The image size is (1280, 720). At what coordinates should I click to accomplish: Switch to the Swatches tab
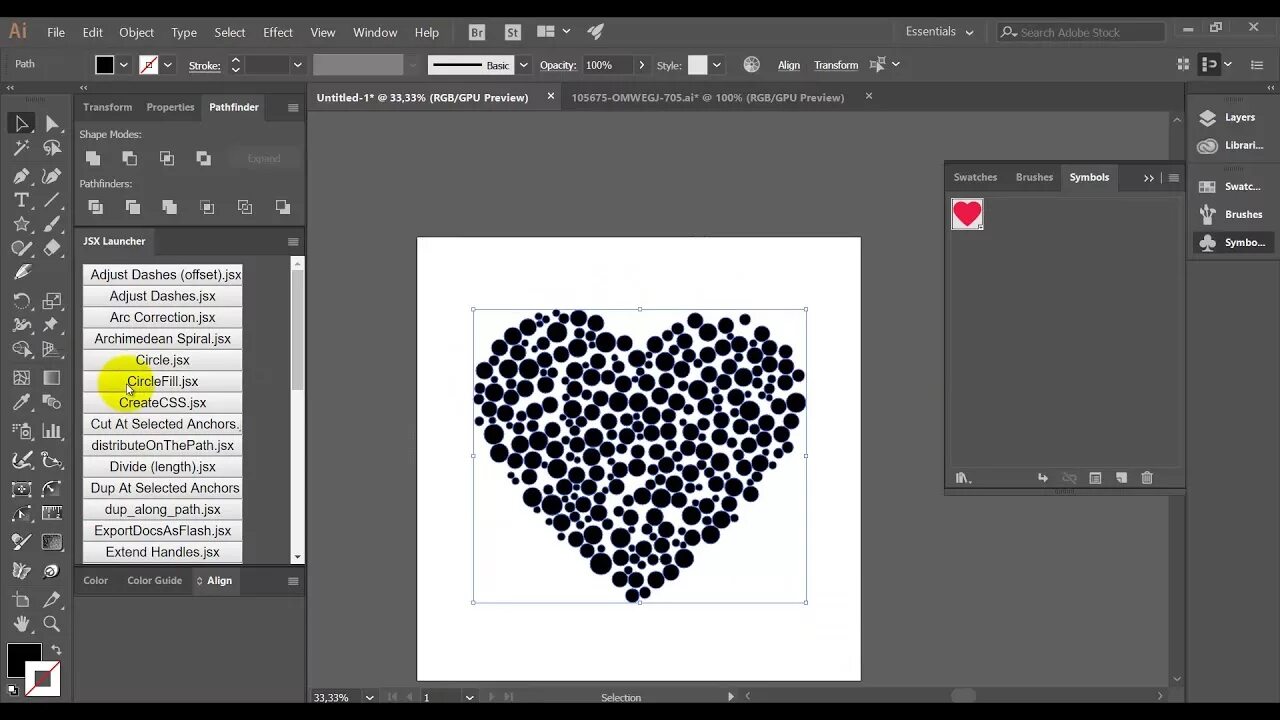coord(975,177)
